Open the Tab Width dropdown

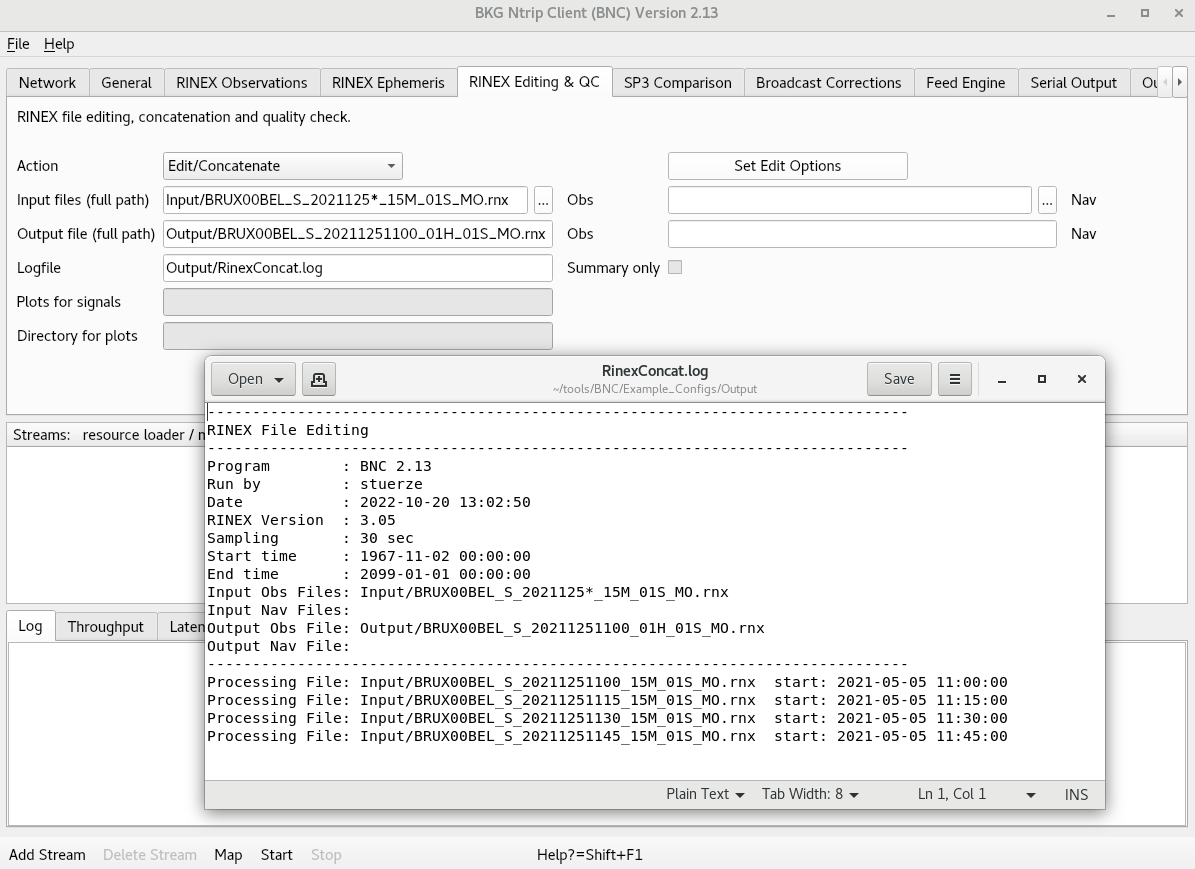coord(810,794)
